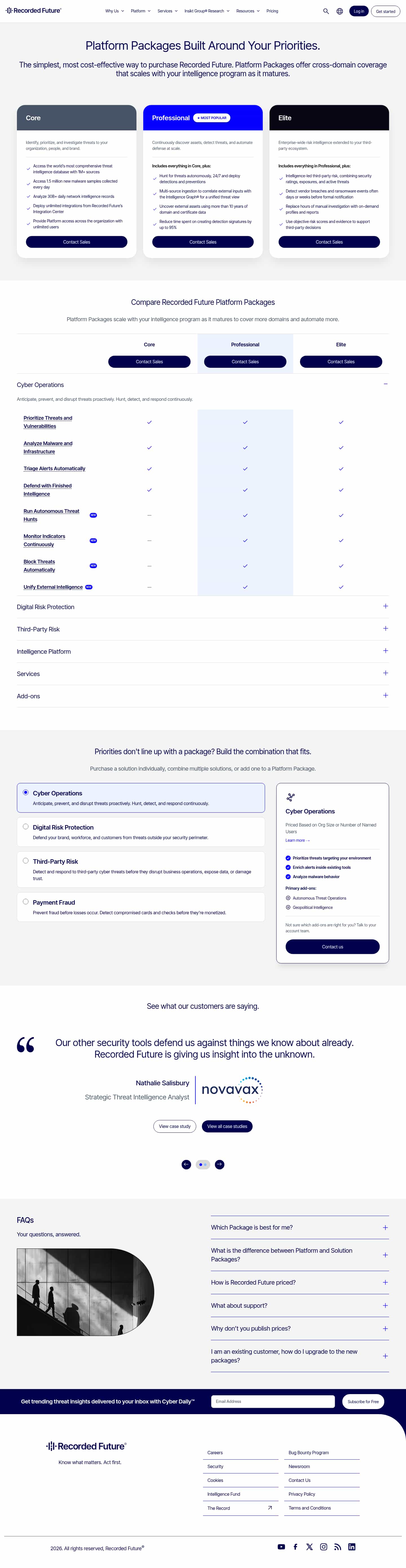Open Recorded Future YouTube channel
This screenshot has width=406, height=1568.
(281, 1547)
